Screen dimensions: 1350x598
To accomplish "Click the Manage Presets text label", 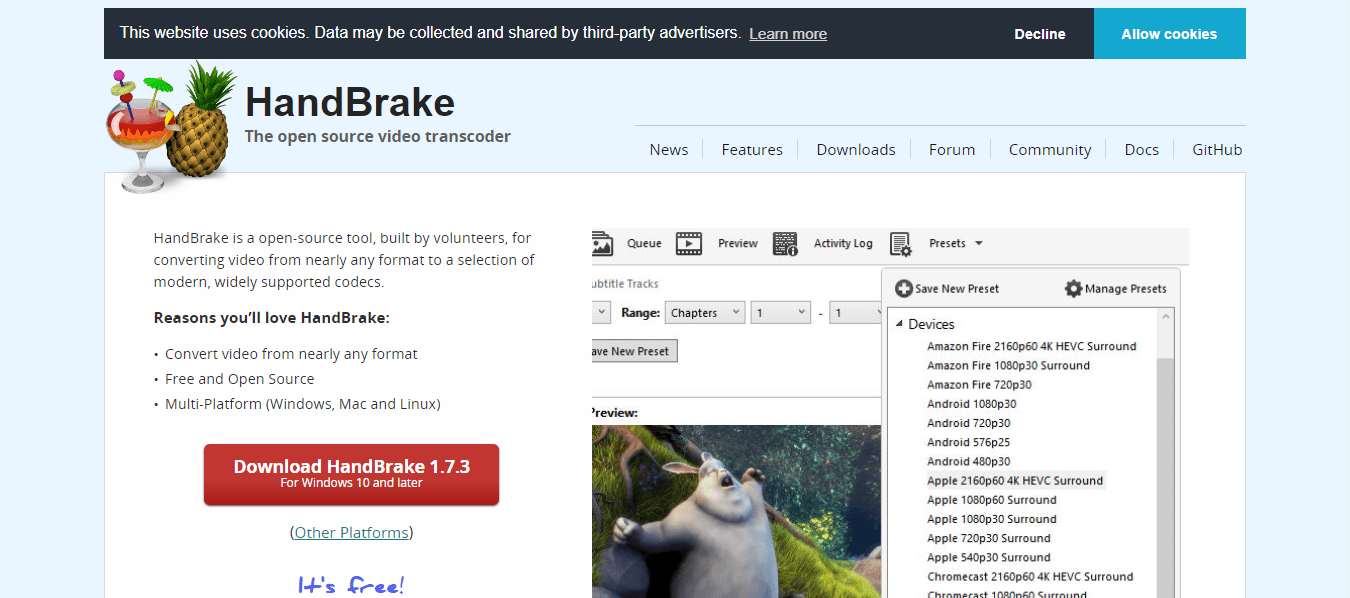I will (1125, 288).
